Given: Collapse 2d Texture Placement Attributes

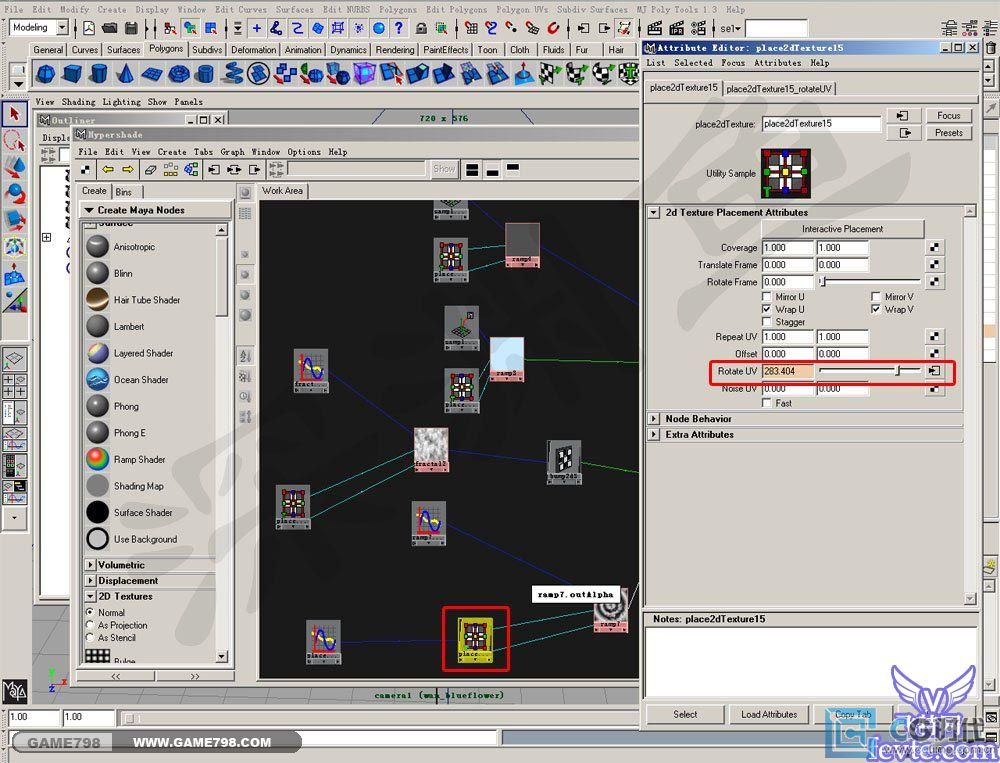Looking at the screenshot, I should click(654, 212).
